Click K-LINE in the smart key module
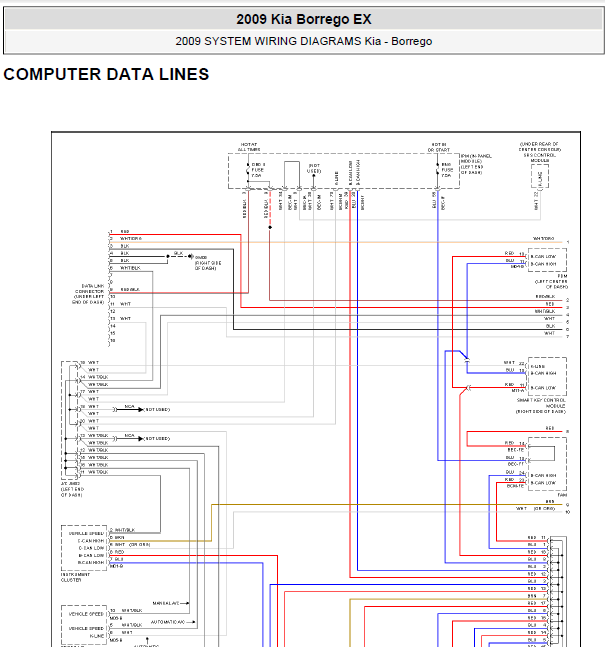 click(538, 366)
